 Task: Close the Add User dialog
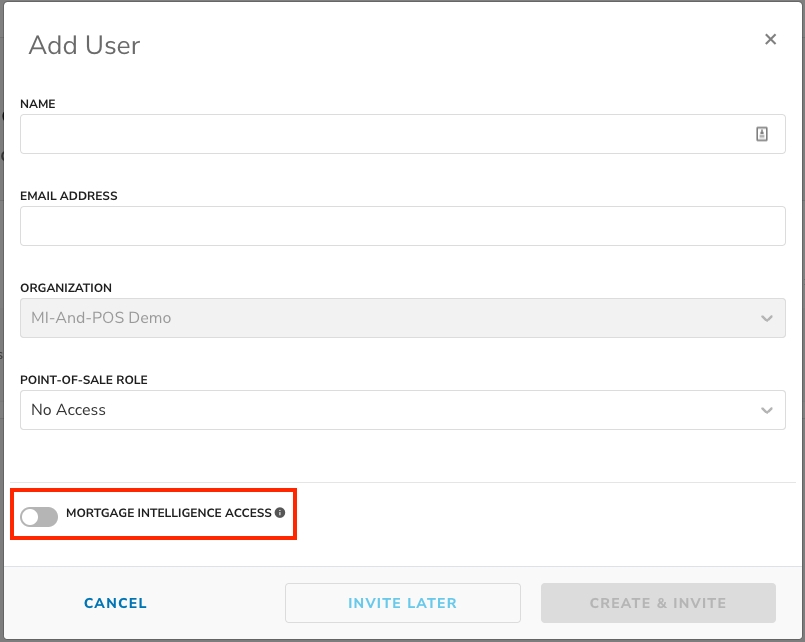pyautogui.click(x=770, y=40)
